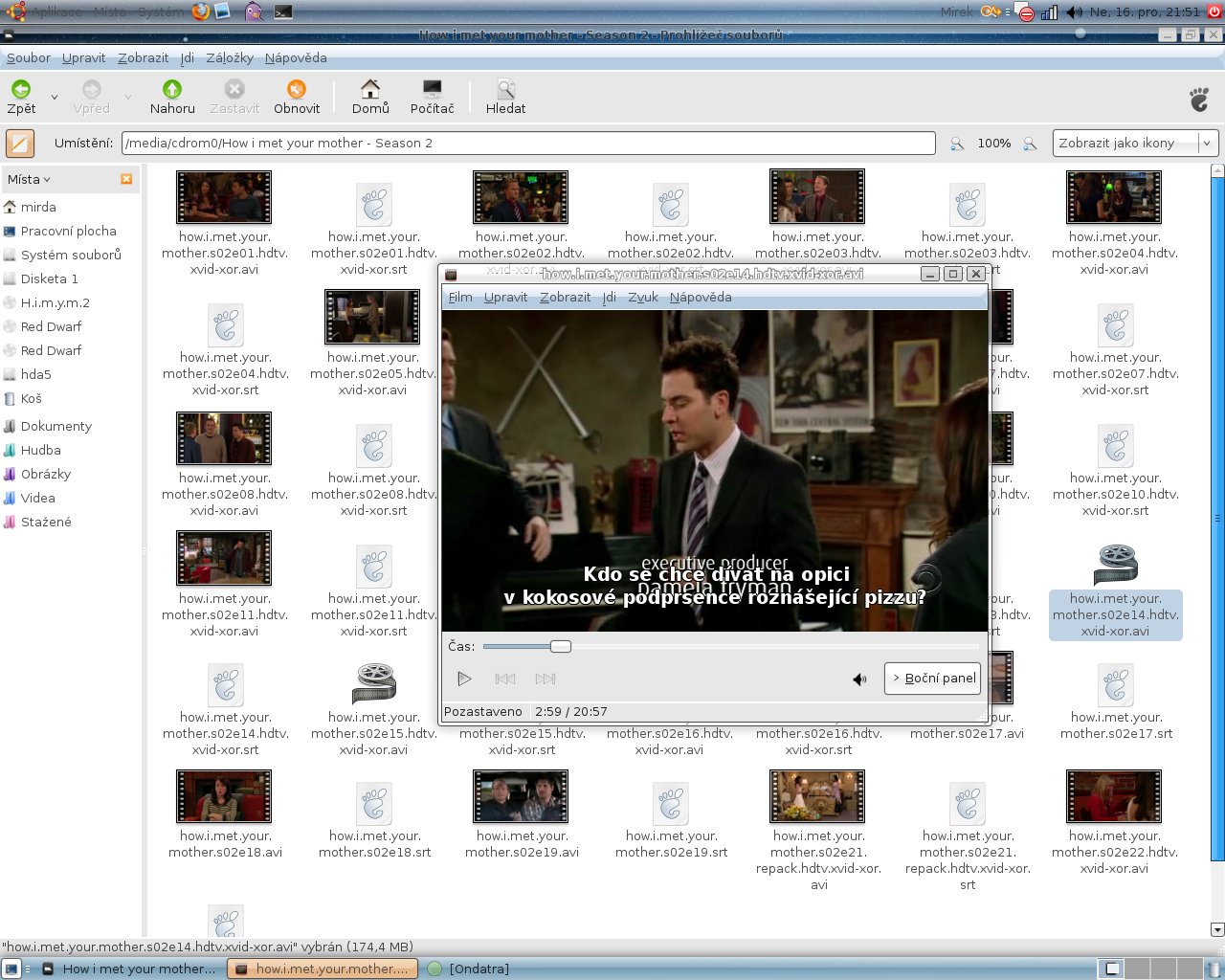Toggle the location text entry pencil button
This screenshot has width=1225, height=980.
tap(20, 144)
